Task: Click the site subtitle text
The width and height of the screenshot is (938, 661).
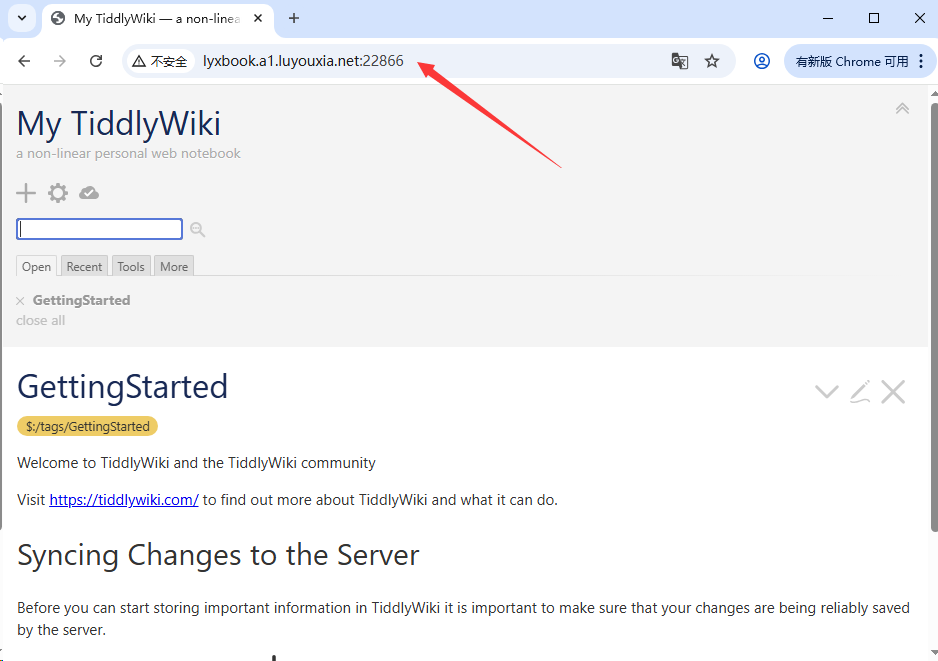Action: click(x=129, y=154)
